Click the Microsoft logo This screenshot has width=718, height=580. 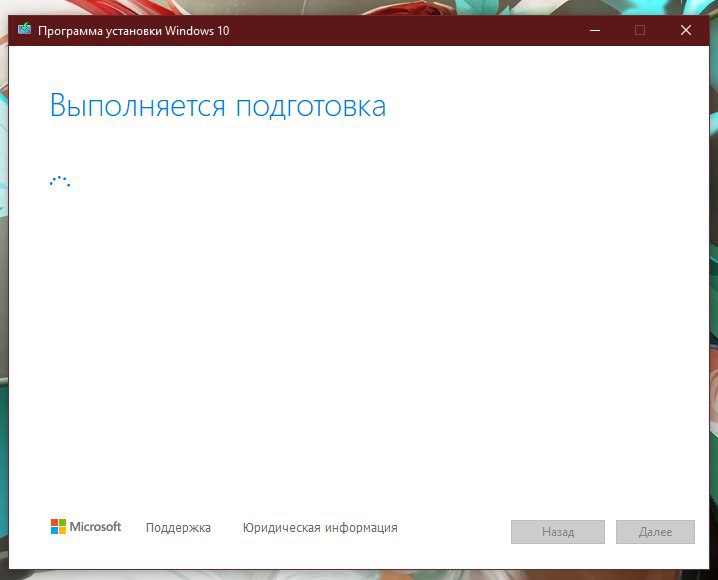click(x=86, y=526)
